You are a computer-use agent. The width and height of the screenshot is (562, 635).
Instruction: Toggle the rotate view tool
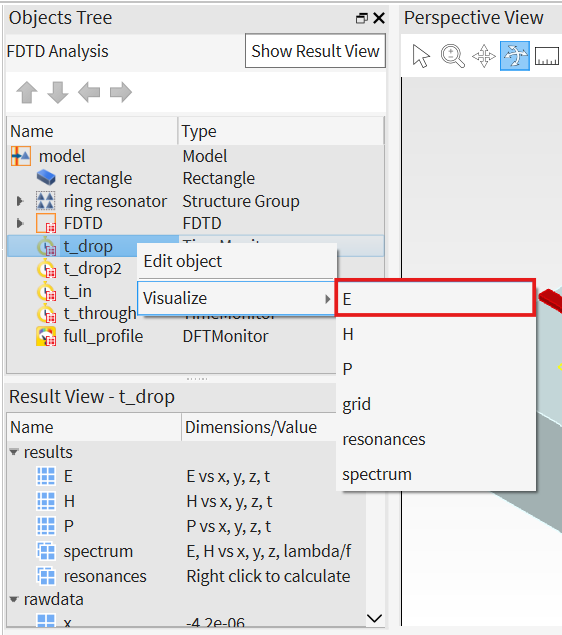[515, 56]
